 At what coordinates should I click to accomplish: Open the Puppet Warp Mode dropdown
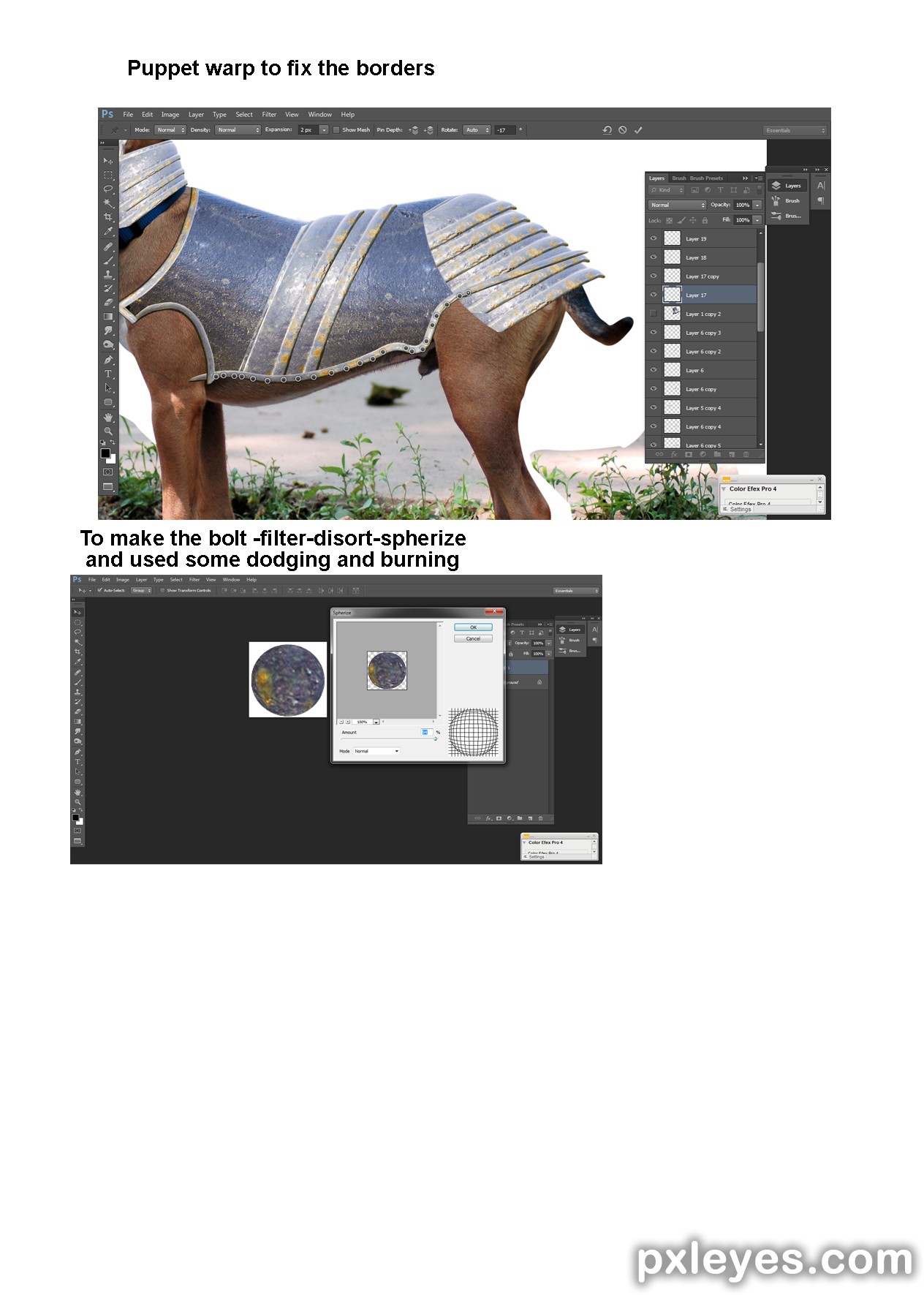[x=170, y=130]
